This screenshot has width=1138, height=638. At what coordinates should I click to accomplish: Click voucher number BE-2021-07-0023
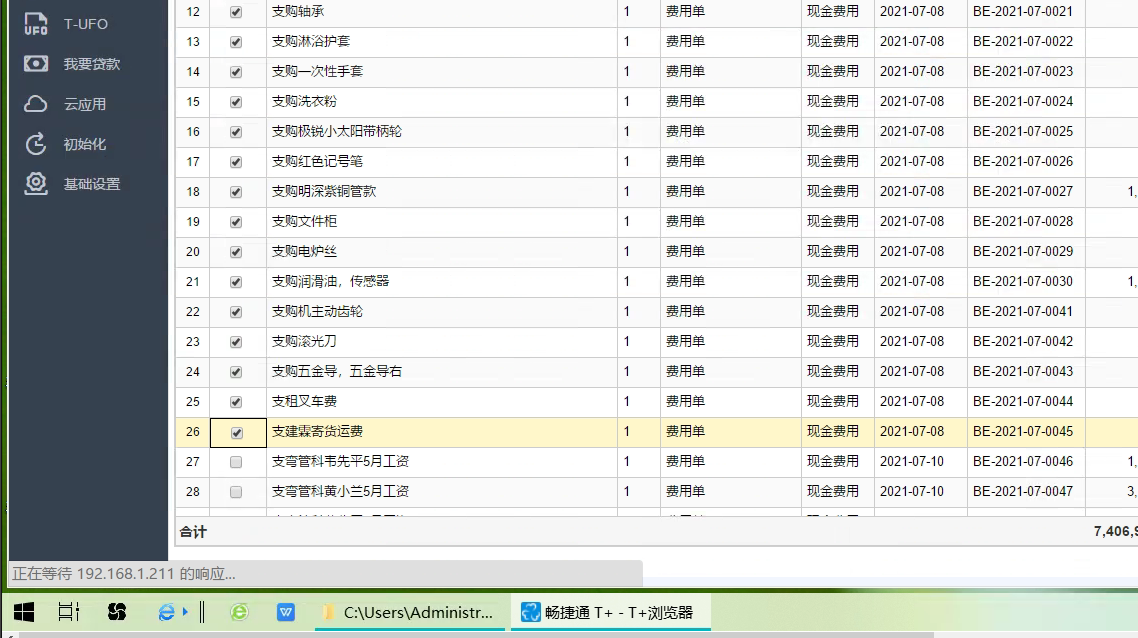click(1023, 71)
